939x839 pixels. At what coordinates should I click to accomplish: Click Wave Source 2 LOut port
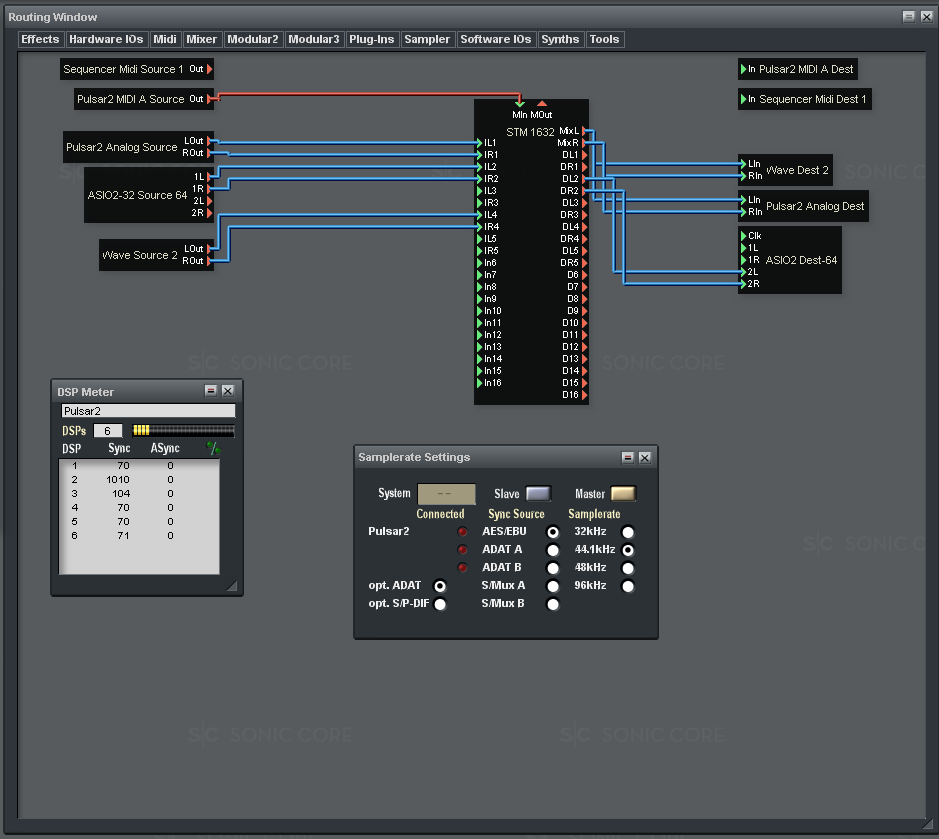210,249
